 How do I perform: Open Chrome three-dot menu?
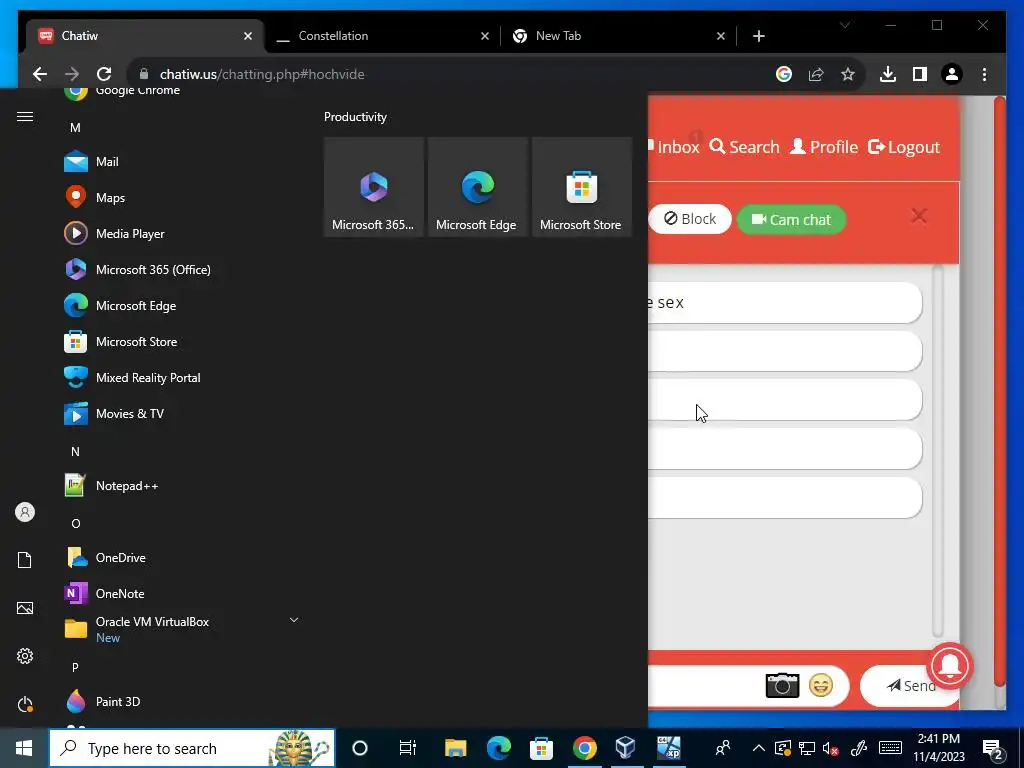point(984,74)
